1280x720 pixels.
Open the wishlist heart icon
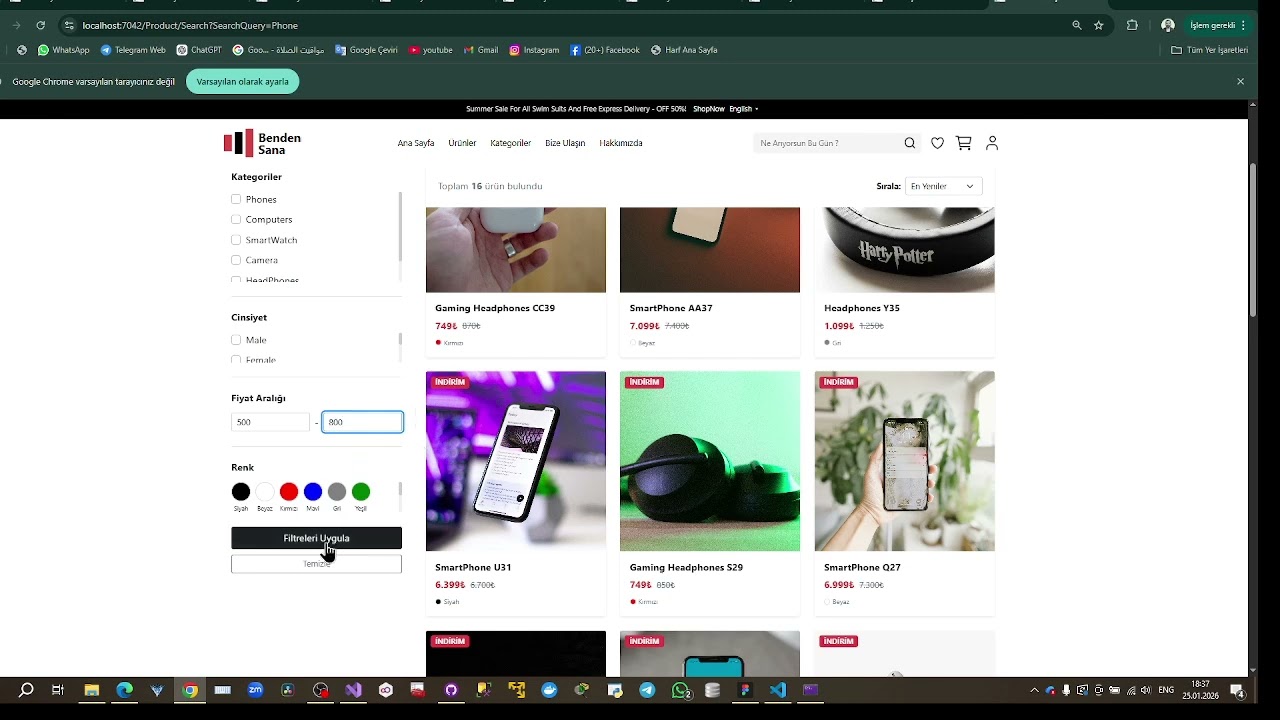click(937, 143)
